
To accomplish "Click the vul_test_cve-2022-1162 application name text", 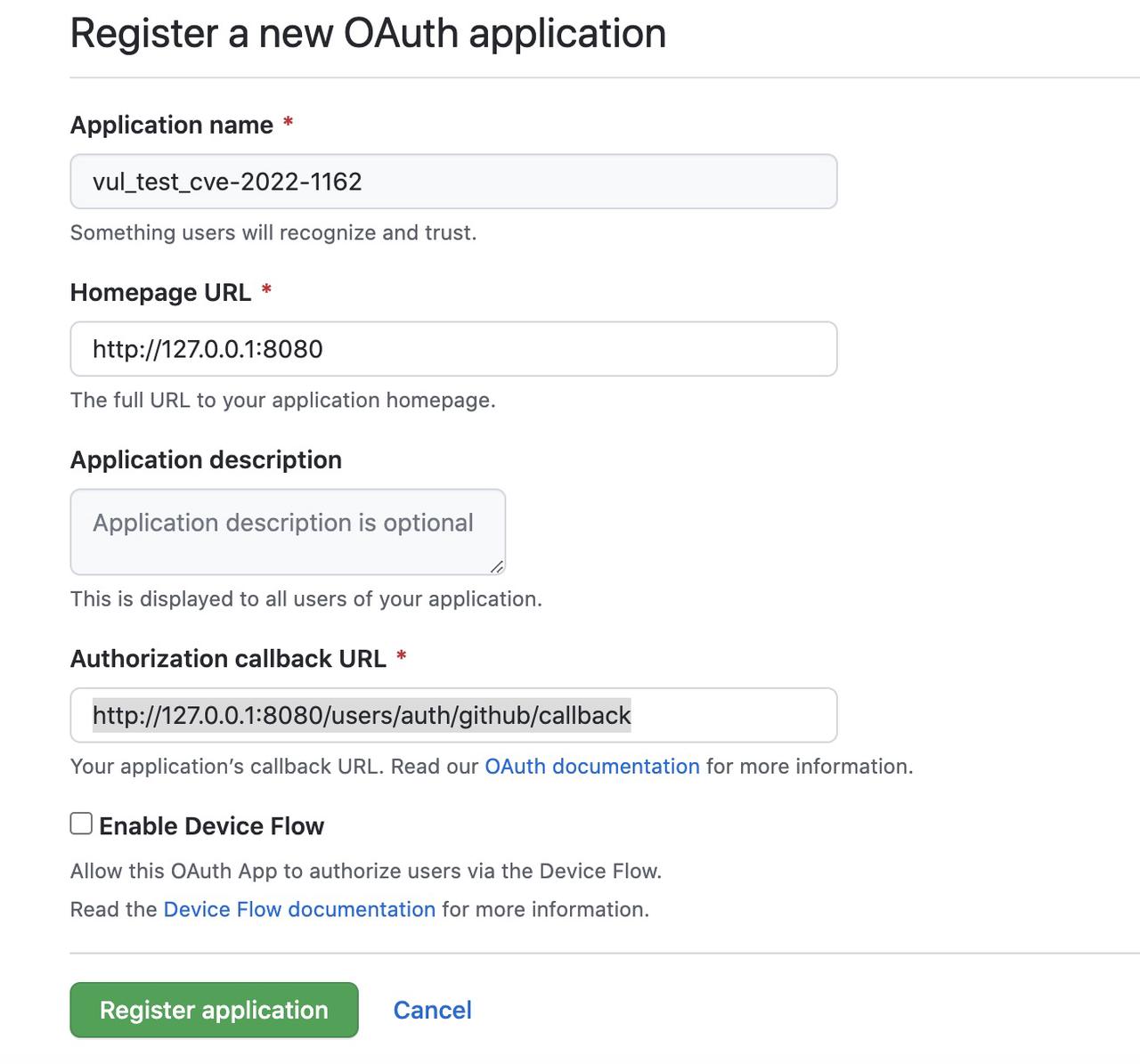I will coord(227,181).
